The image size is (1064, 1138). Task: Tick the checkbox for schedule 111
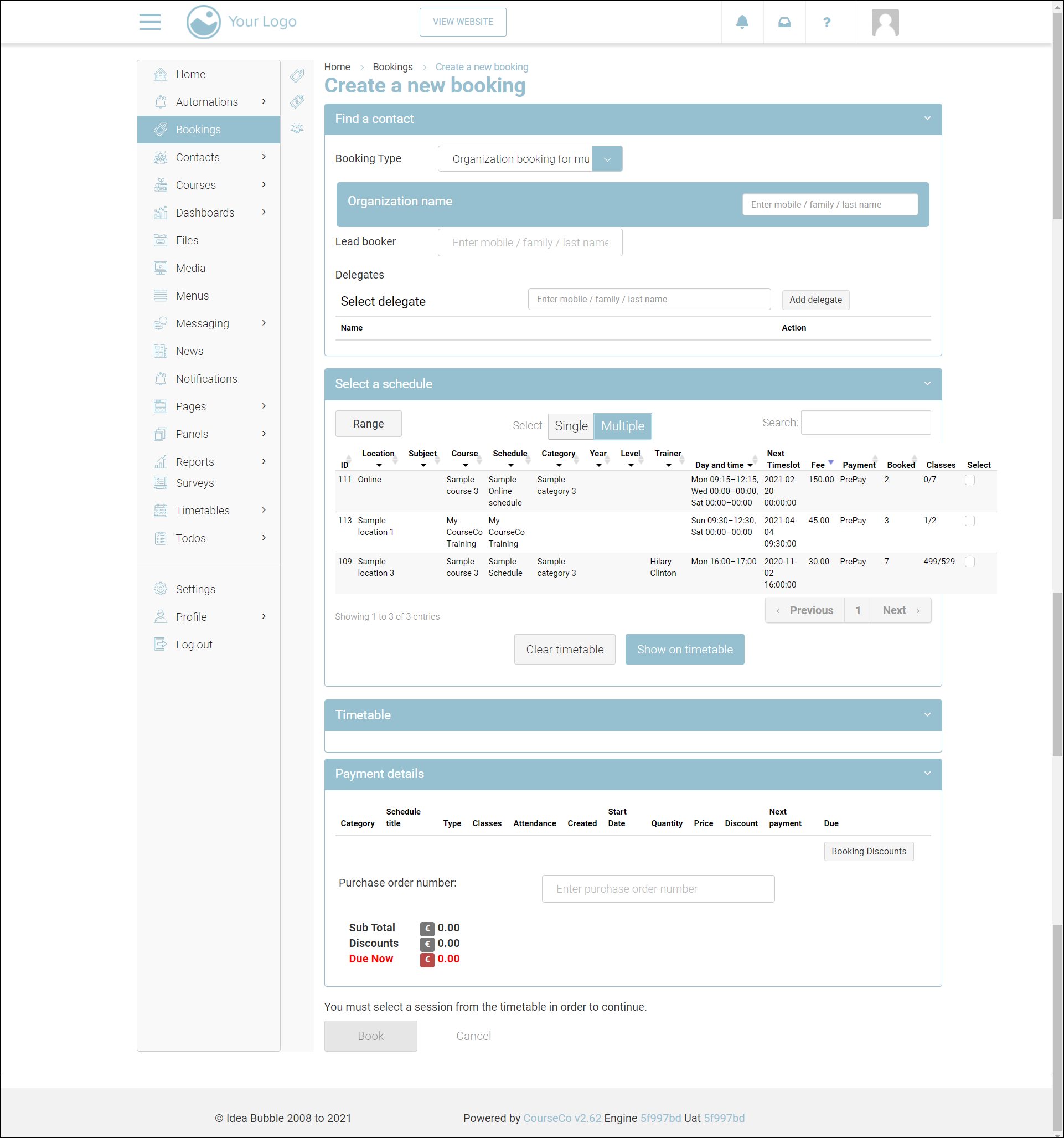coord(969,480)
